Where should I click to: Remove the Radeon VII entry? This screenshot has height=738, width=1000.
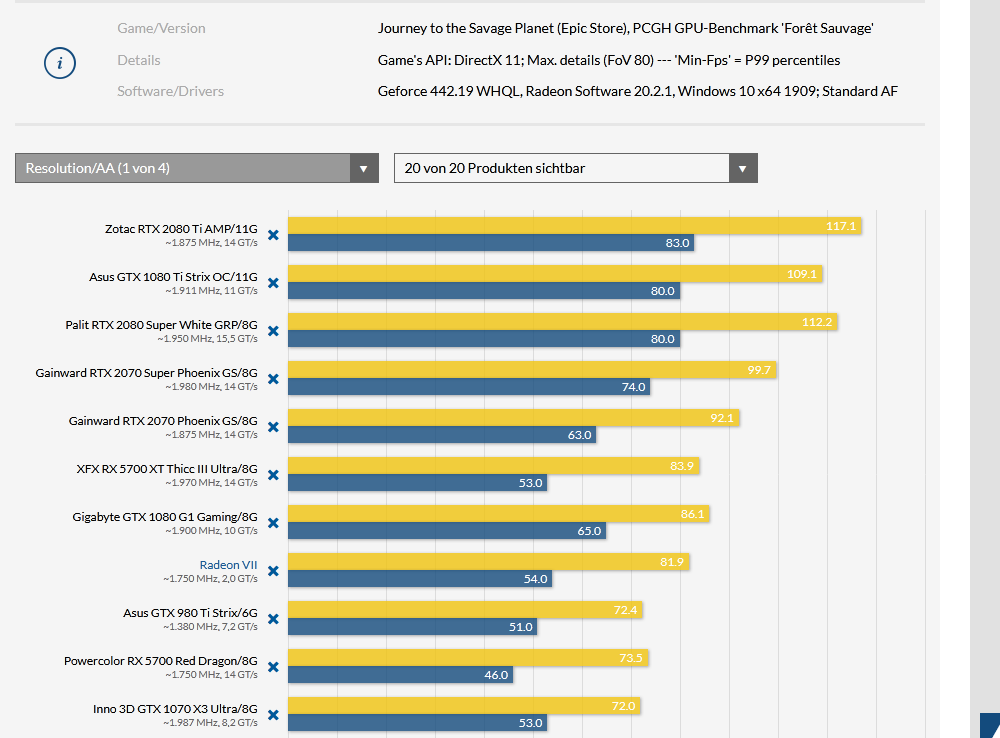pyautogui.click(x=273, y=571)
